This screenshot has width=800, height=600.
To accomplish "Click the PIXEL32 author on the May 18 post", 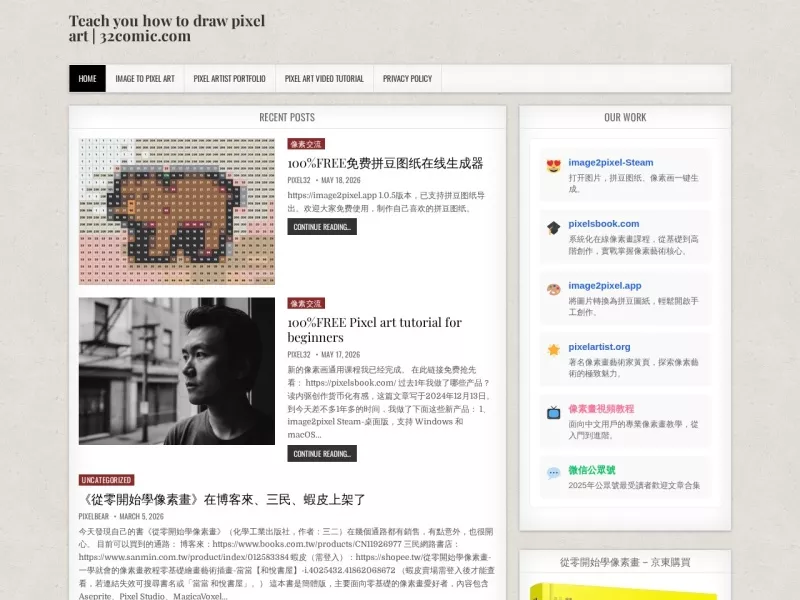I will [299, 180].
